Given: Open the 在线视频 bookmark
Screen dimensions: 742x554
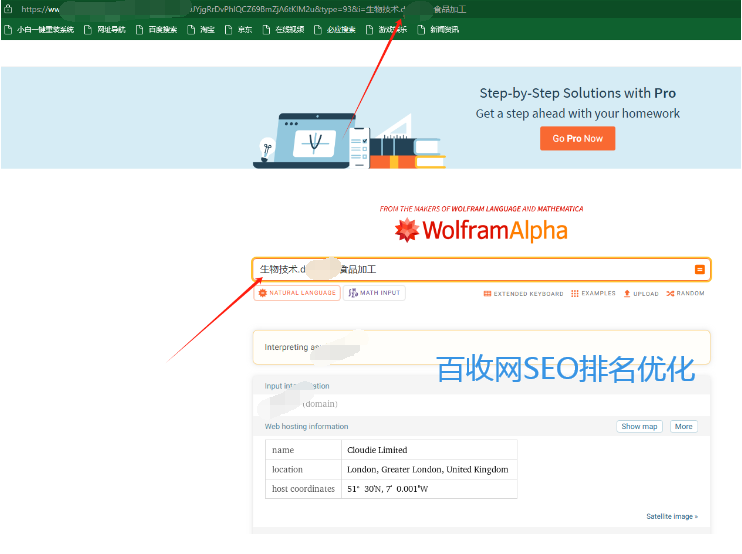Looking at the screenshot, I should coord(283,30).
